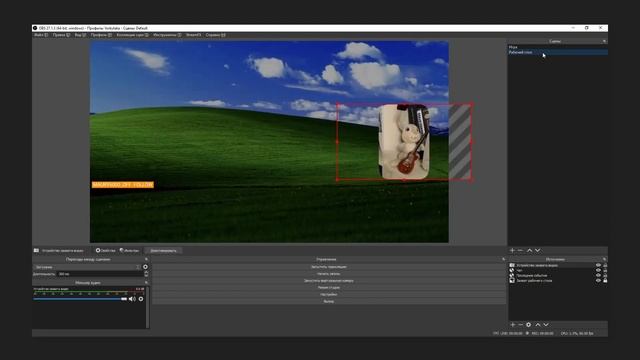This screenshot has height=360, width=640.
Task: Open the StreamFX menu
Action: (193, 35)
